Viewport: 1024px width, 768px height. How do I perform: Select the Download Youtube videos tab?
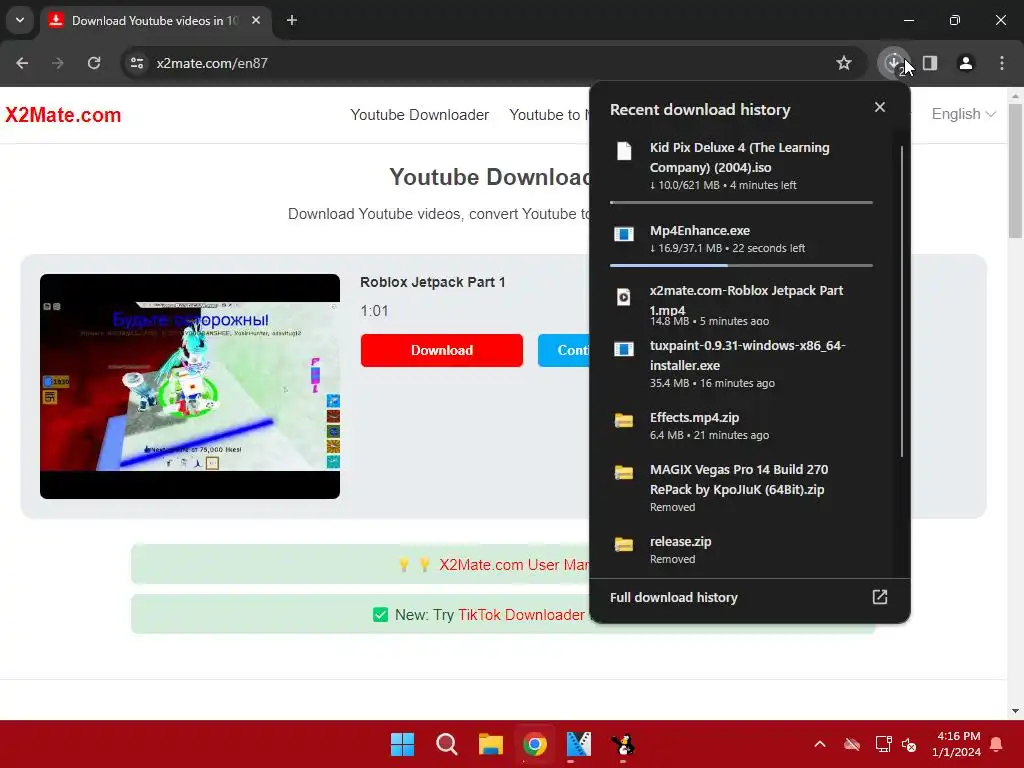point(155,21)
